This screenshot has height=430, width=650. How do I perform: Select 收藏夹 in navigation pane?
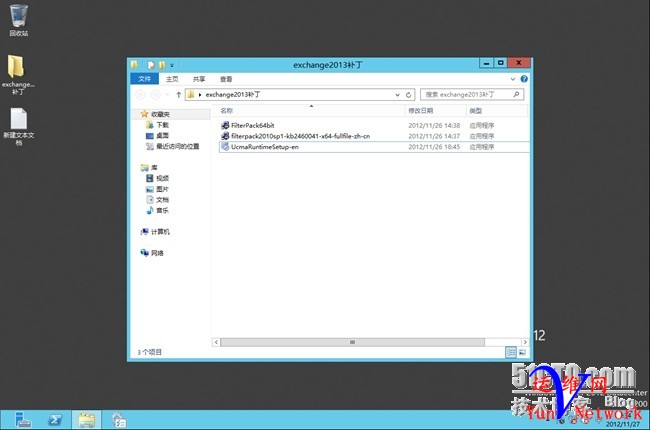click(155, 114)
